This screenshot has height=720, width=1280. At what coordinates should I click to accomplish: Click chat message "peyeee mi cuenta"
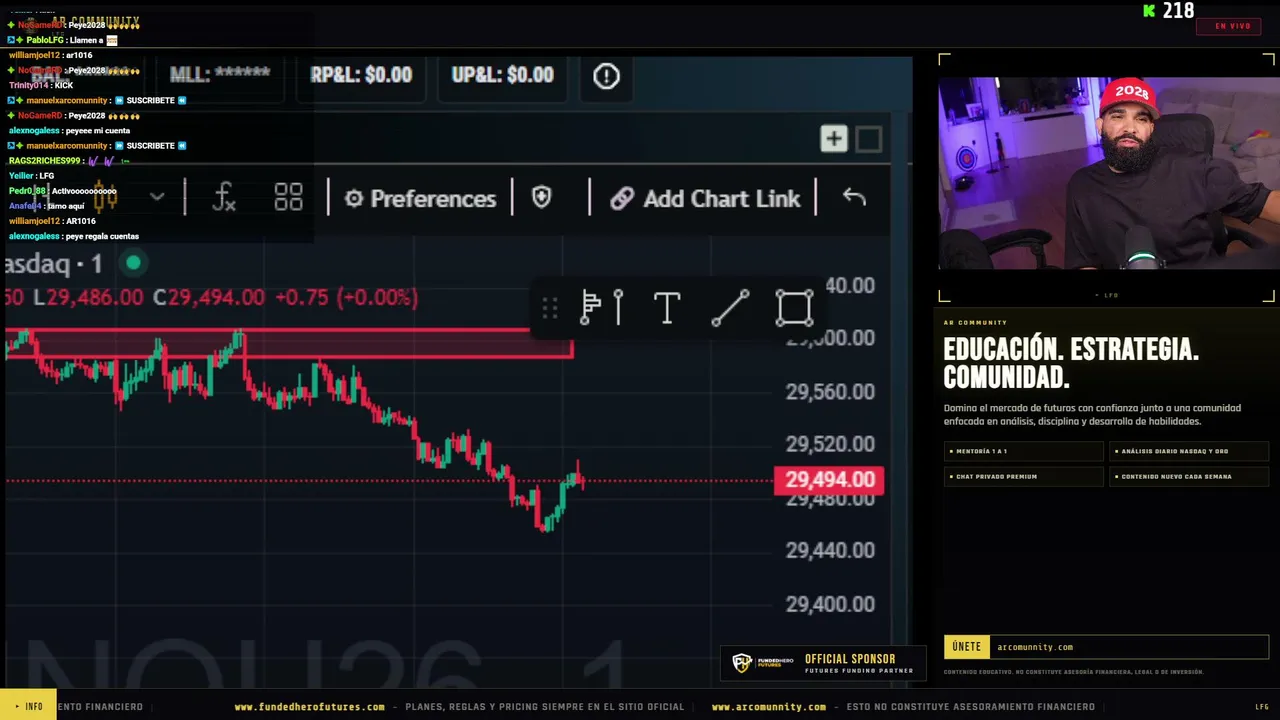tap(98, 131)
